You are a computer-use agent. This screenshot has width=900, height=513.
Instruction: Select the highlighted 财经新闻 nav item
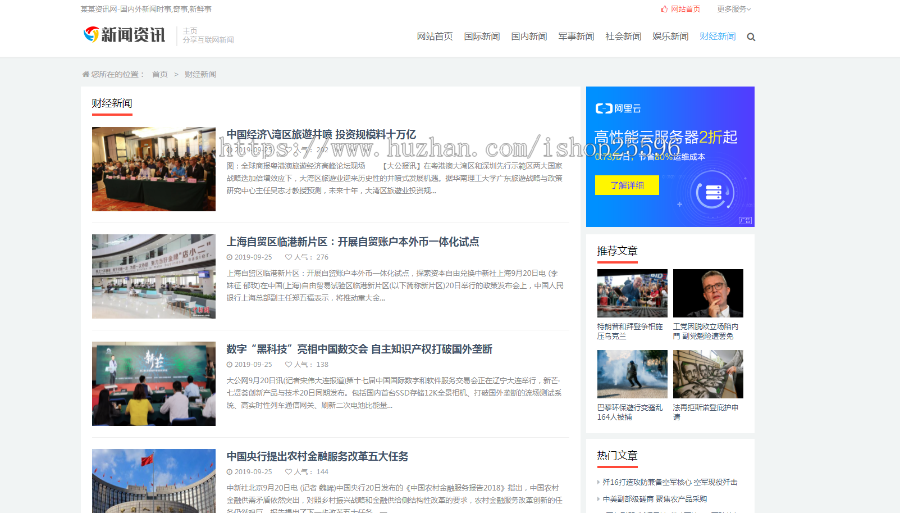coord(717,37)
